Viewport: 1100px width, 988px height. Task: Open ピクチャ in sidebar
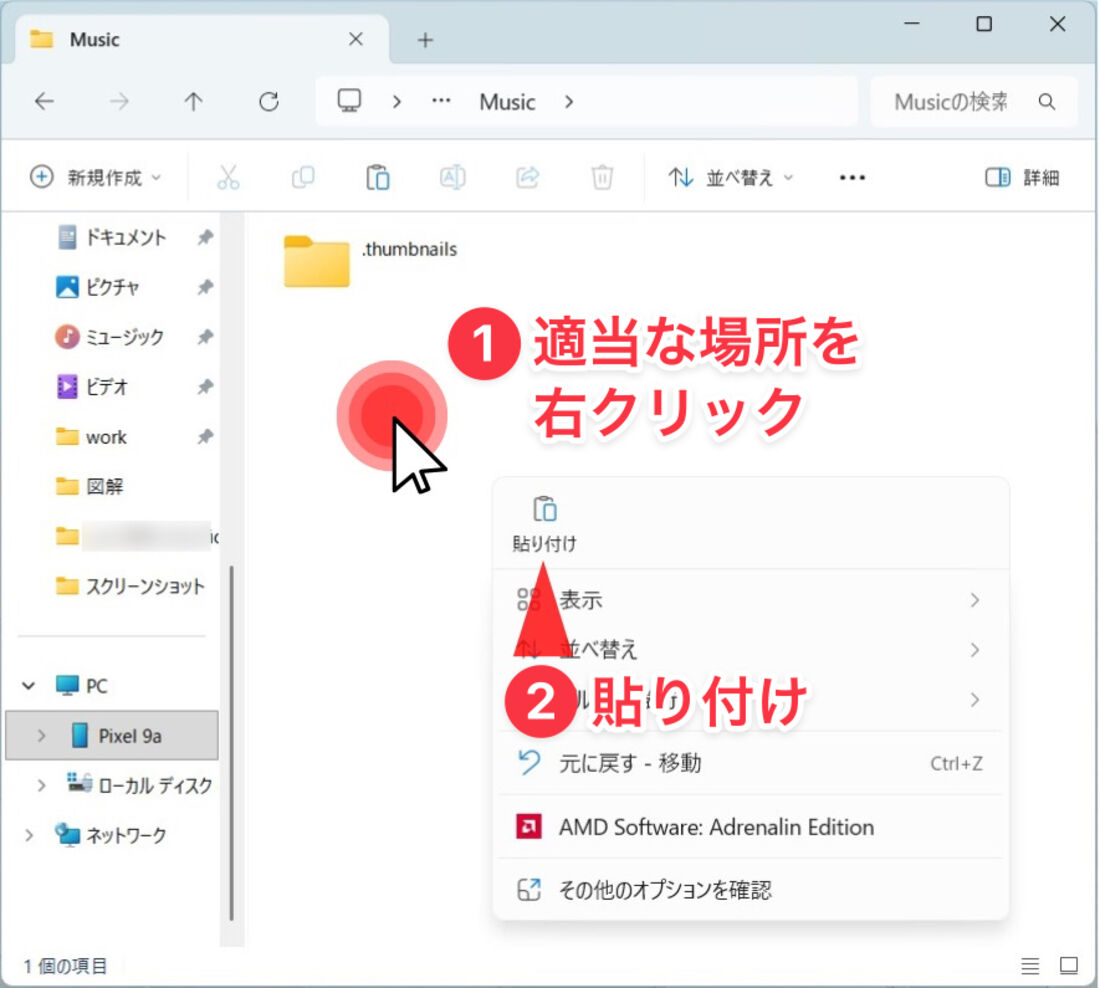(x=112, y=287)
